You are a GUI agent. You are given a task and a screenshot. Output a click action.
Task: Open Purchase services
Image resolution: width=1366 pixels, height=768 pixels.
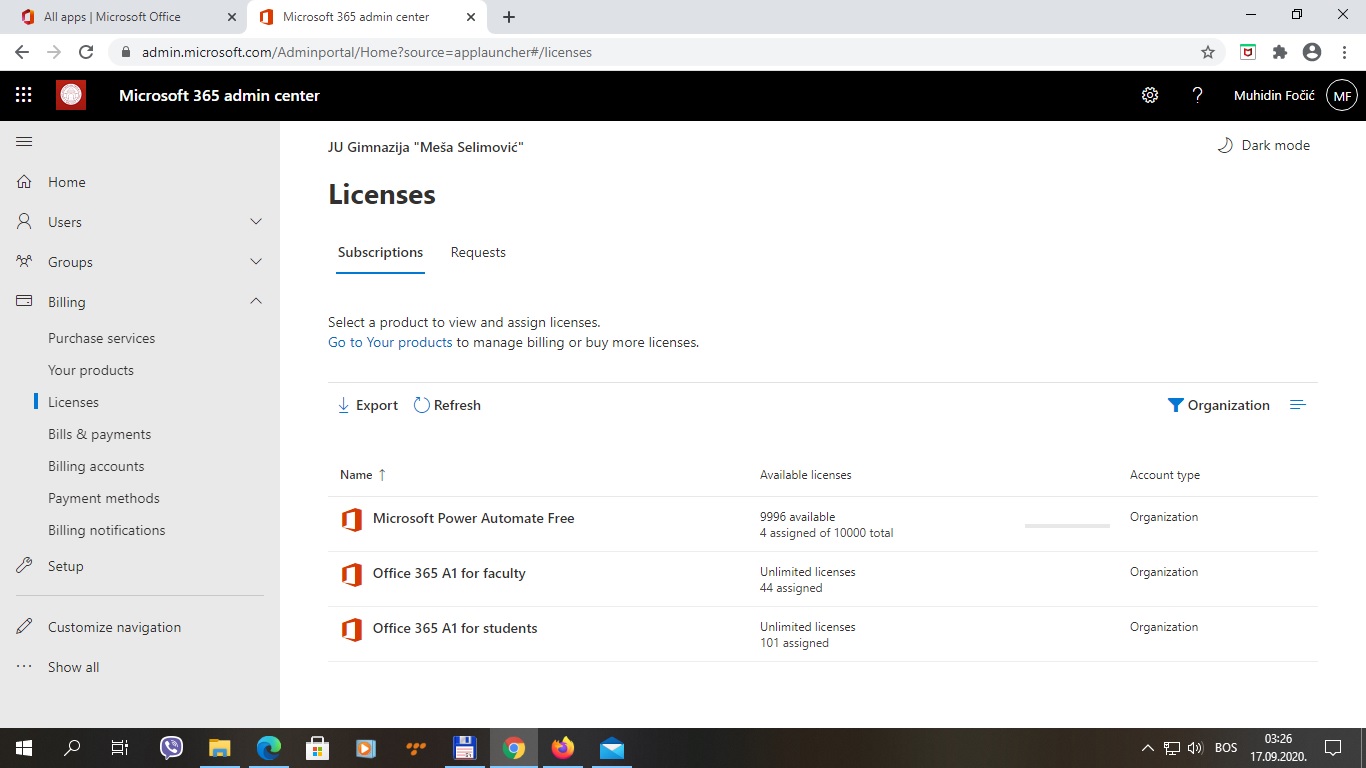pyautogui.click(x=102, y=338)
